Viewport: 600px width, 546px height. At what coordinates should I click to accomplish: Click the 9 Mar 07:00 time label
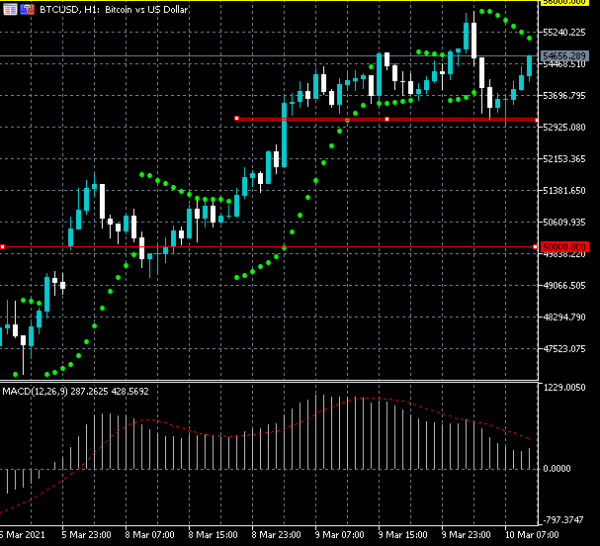click(339, 535)
